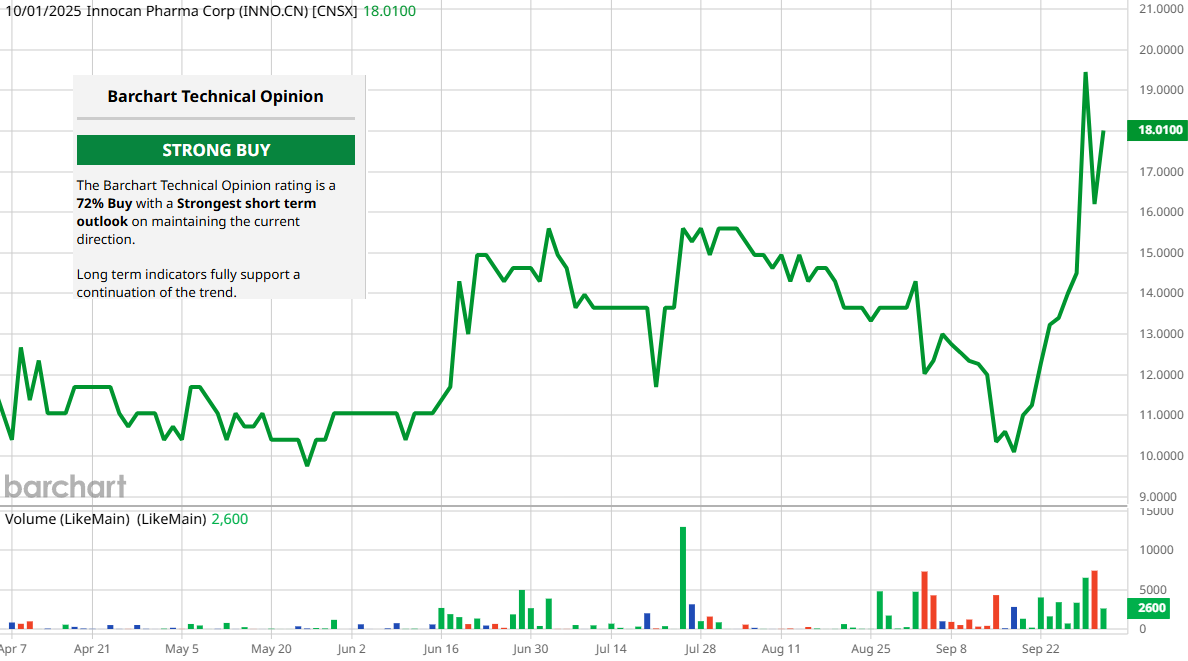Select the Jun 16 date label on x-axis
Viewport: 1188px width, 661px height.
441,648
